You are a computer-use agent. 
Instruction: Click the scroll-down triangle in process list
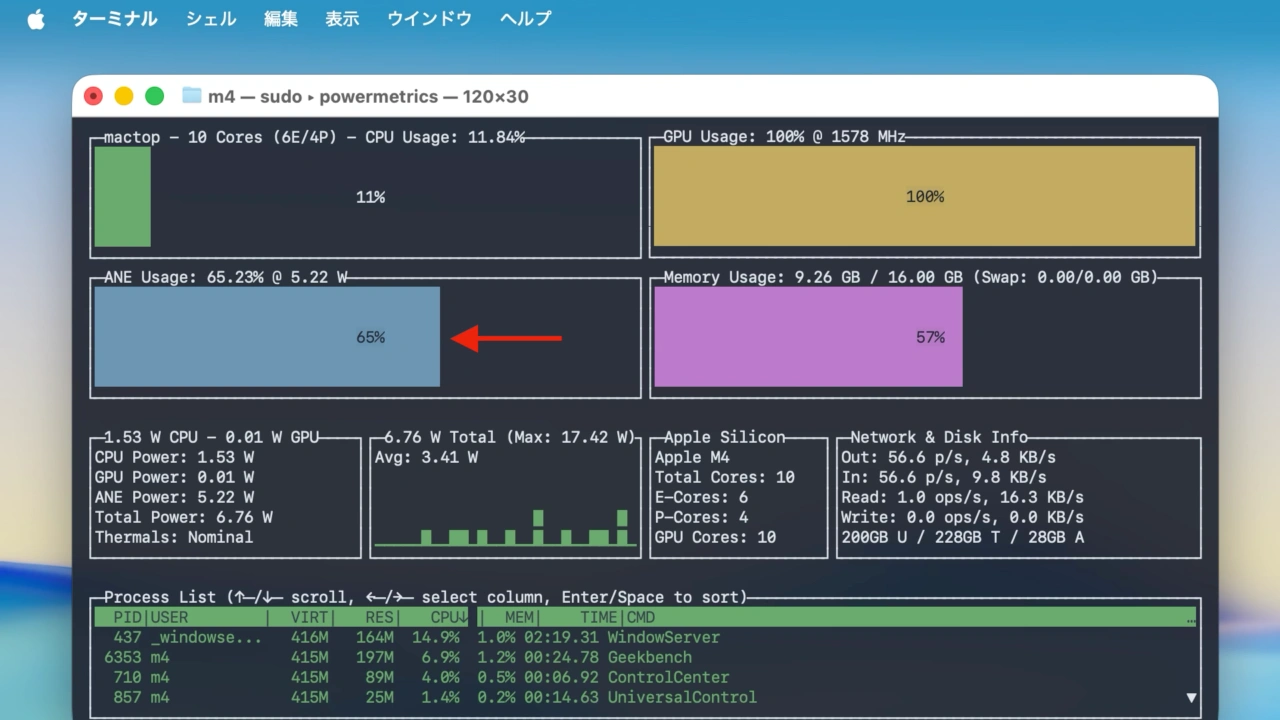(x=1190, y=698)
